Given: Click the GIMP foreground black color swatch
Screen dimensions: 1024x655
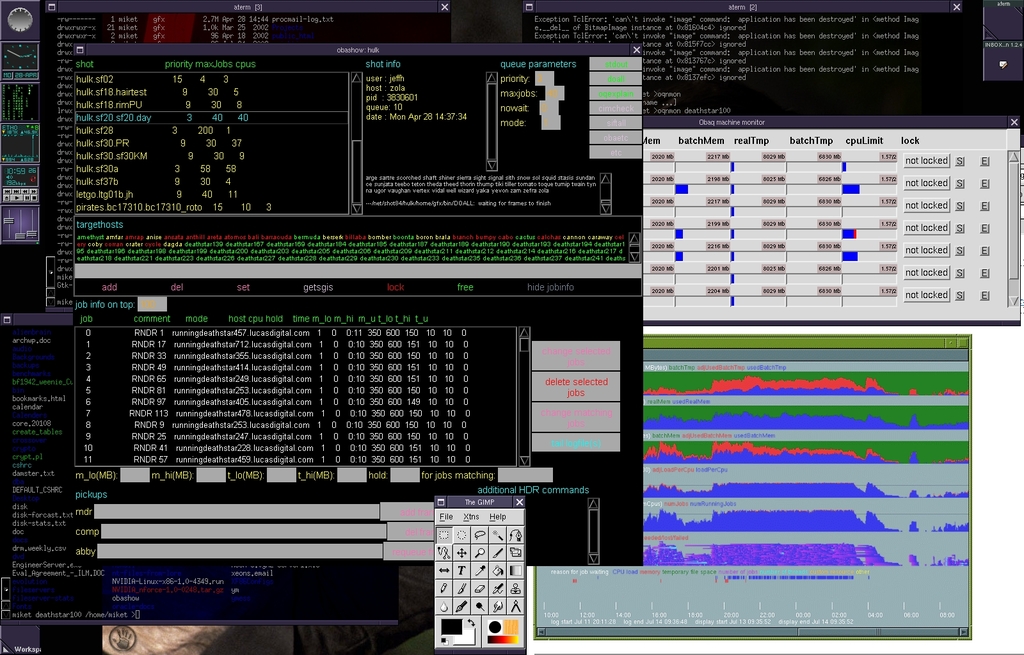Looking at the screenshot, I should click(452, 628).
